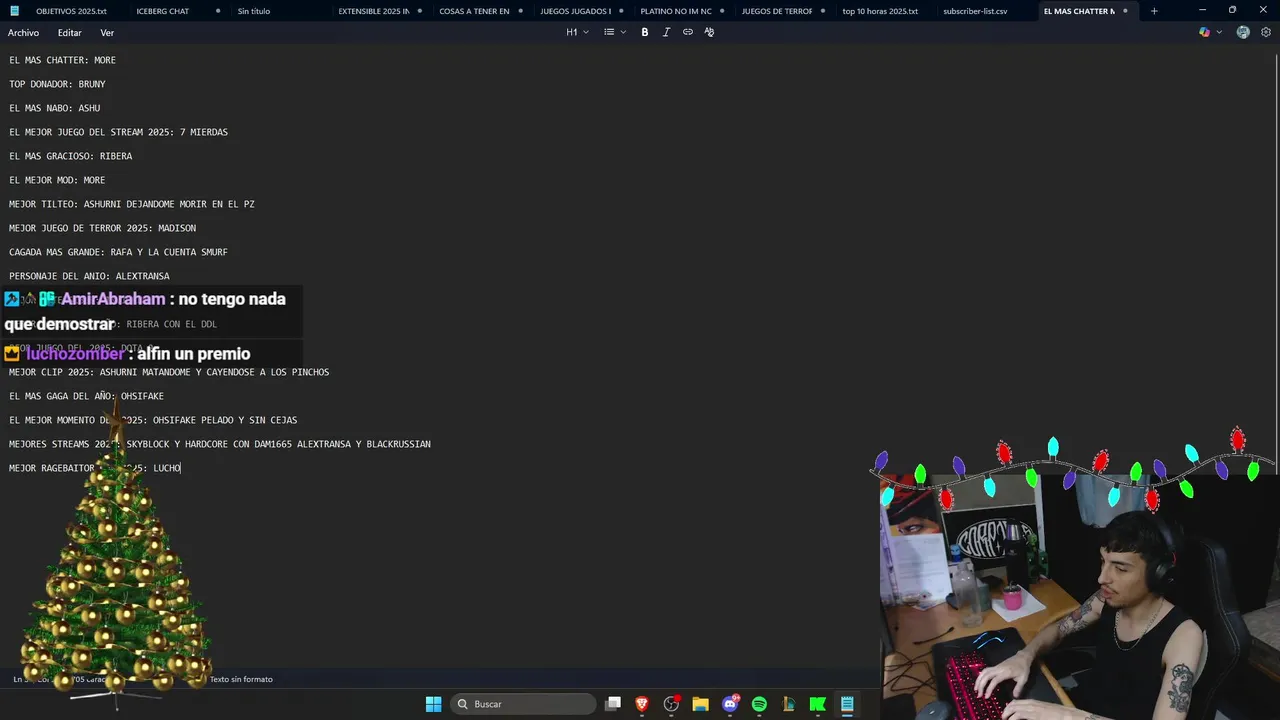Click the webcam overlay of the streamer
Viewport: 1280px width, 720px height.
click(1079, 595)
